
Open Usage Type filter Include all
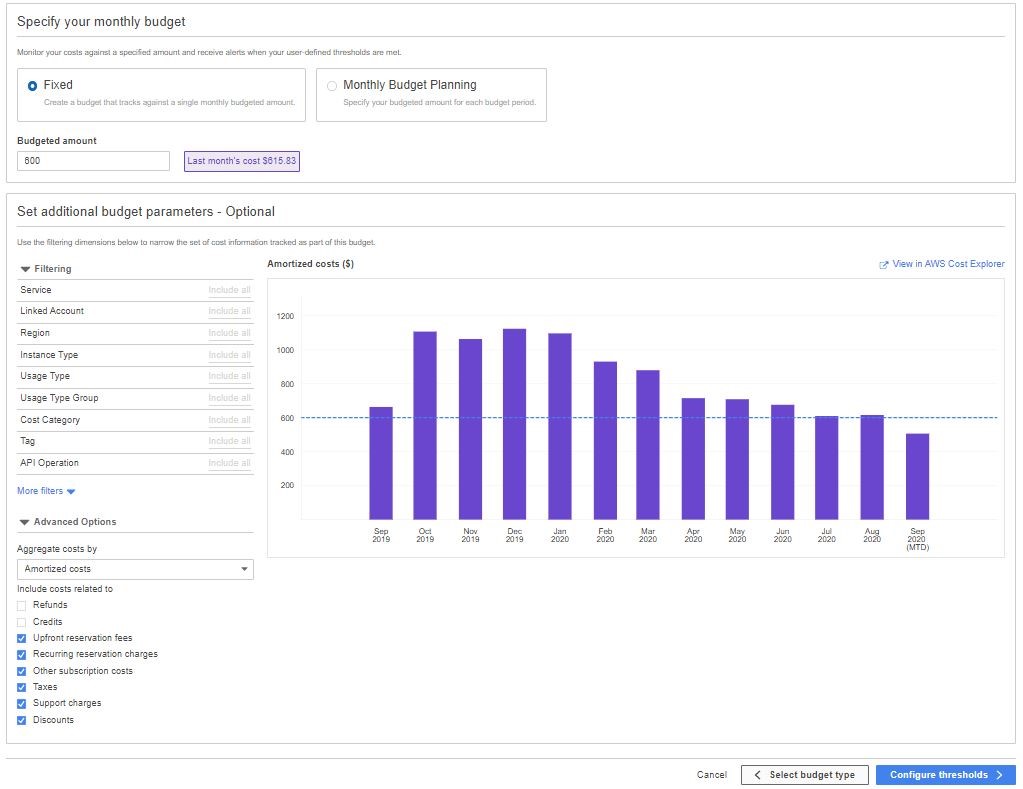point(229,376)
